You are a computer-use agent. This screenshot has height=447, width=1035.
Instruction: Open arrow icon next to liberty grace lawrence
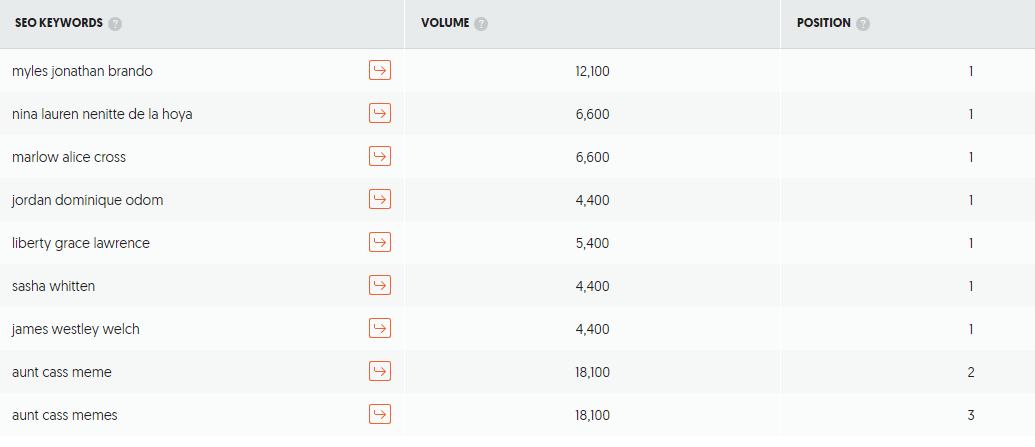coord(380,242)
